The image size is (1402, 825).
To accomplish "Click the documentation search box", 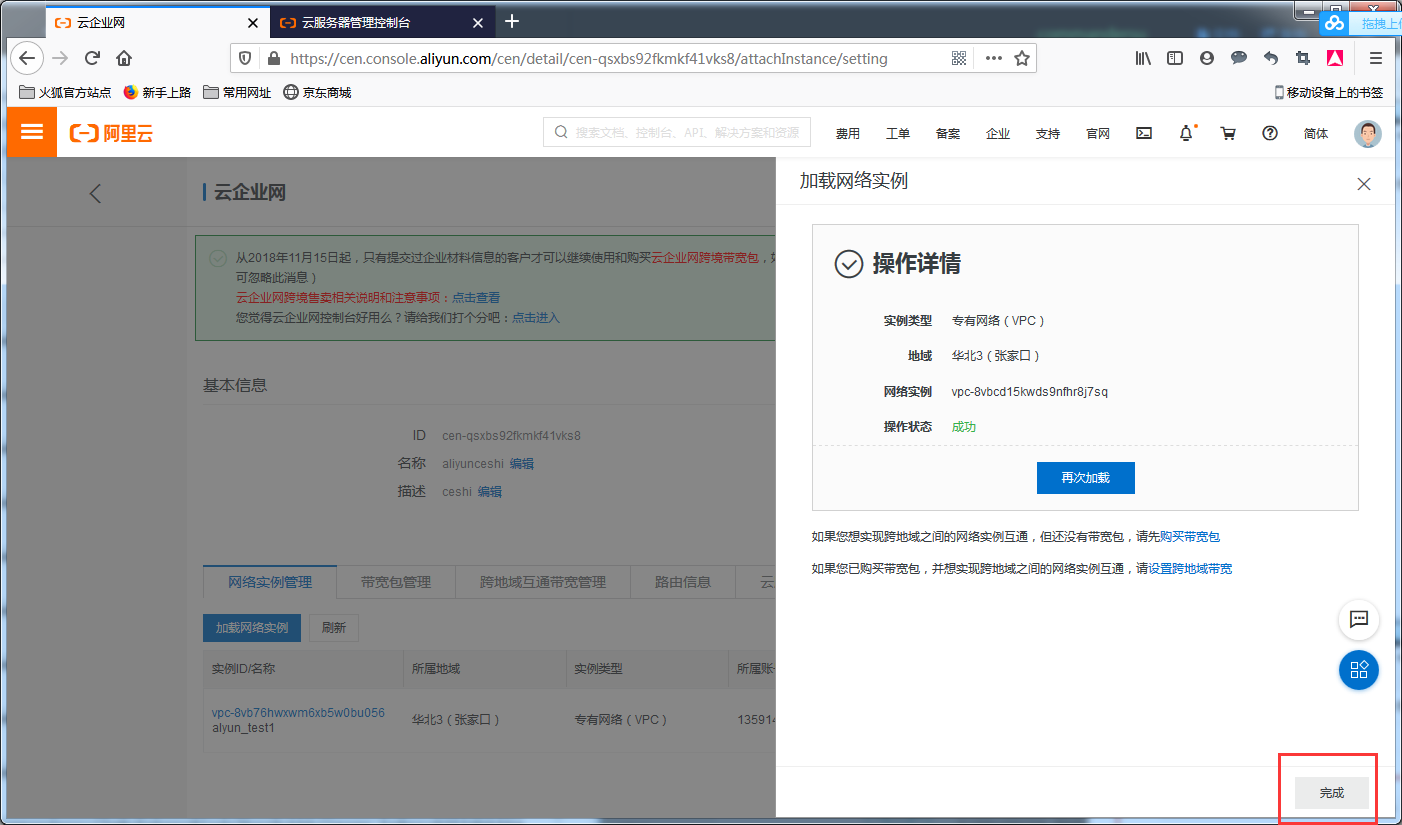I will click(676, 131).
